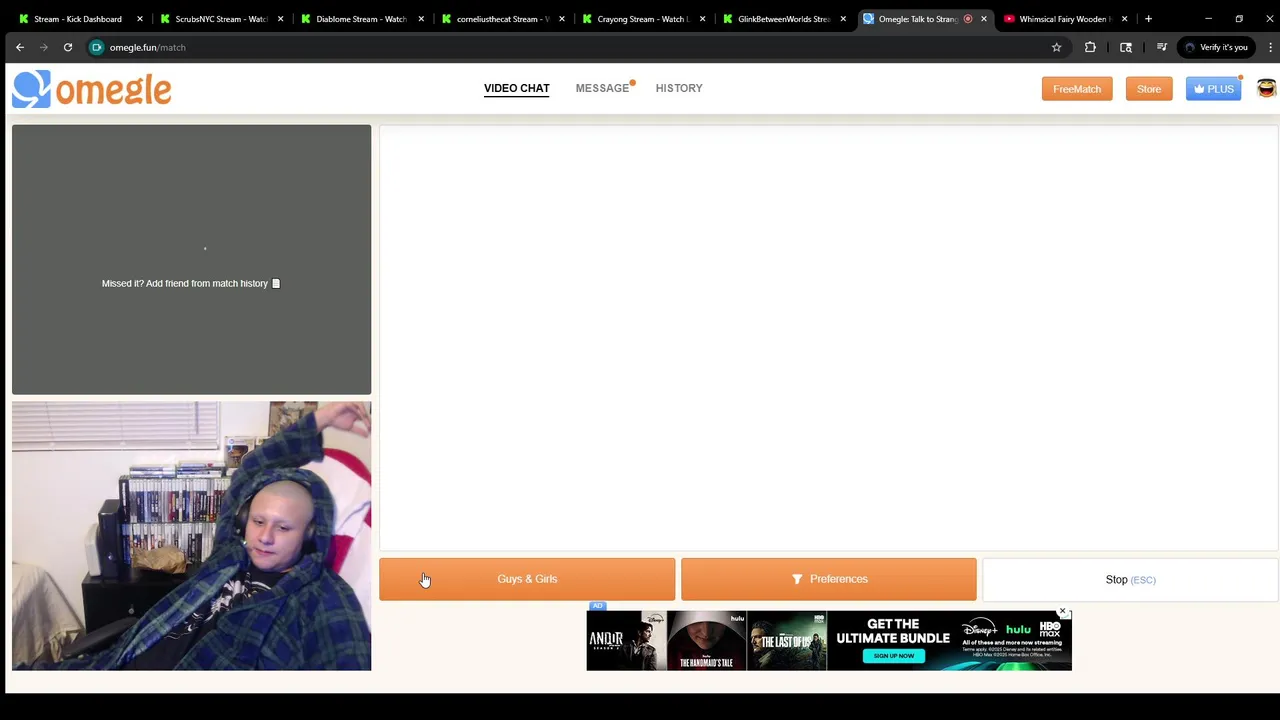The width and height of the screenshot is (1280, 720).
Task: Click the recording indicator on Omegle tab
Action: point(968,19)
